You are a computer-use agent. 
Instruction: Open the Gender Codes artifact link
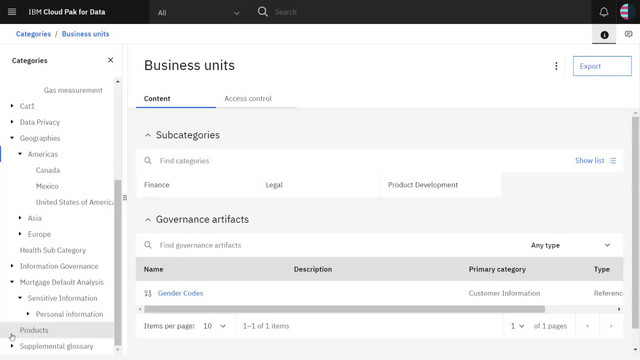point(180,293)
